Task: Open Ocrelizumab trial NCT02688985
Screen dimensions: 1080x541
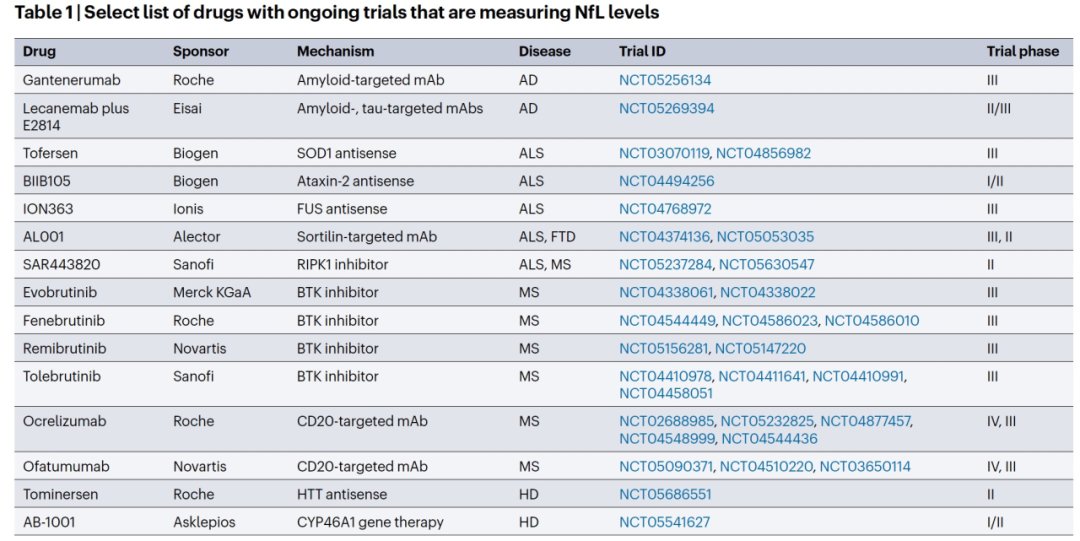Action: tap(666, 421)
